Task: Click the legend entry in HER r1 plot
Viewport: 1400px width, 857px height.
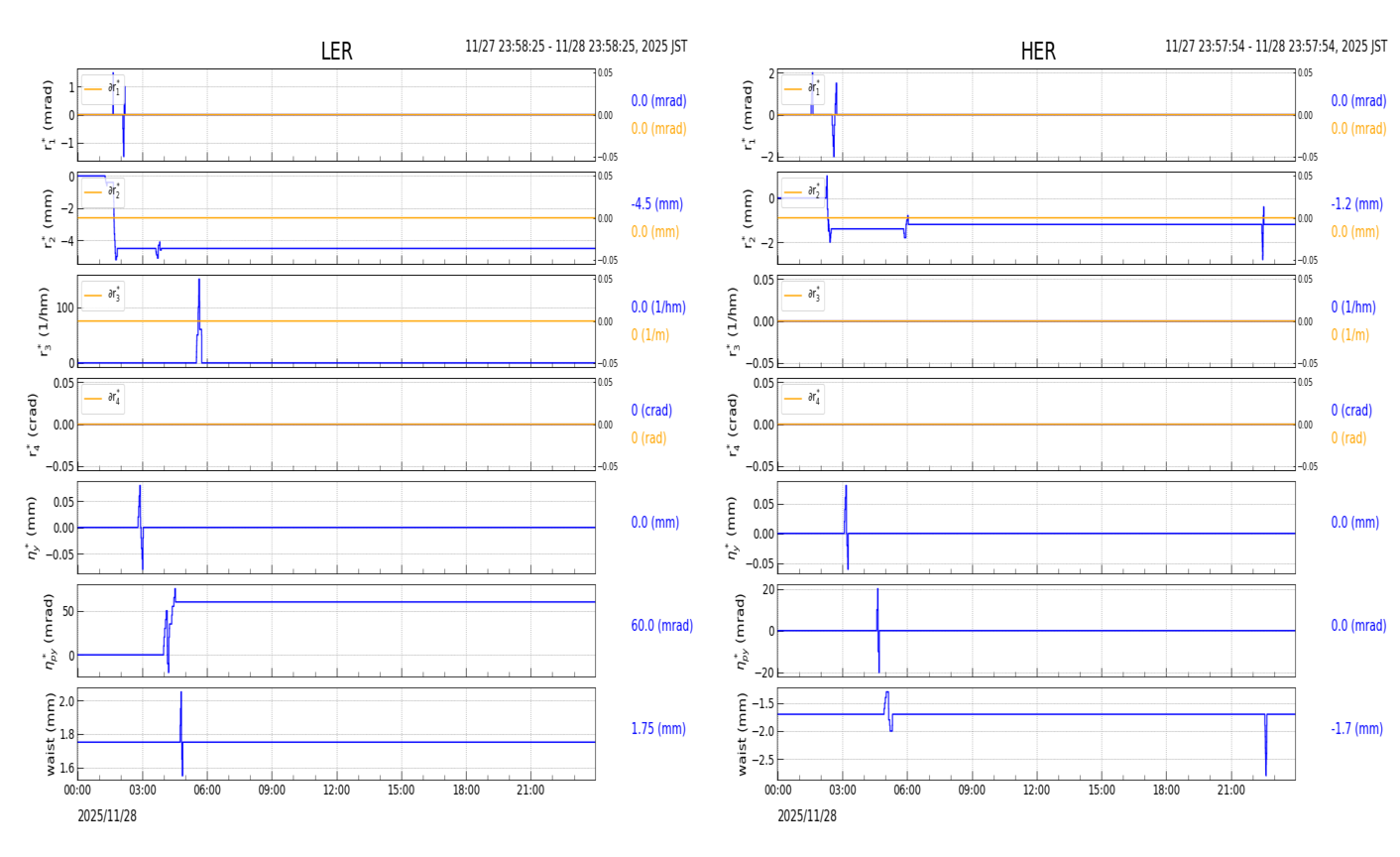Action: click(x=802, y=88)
